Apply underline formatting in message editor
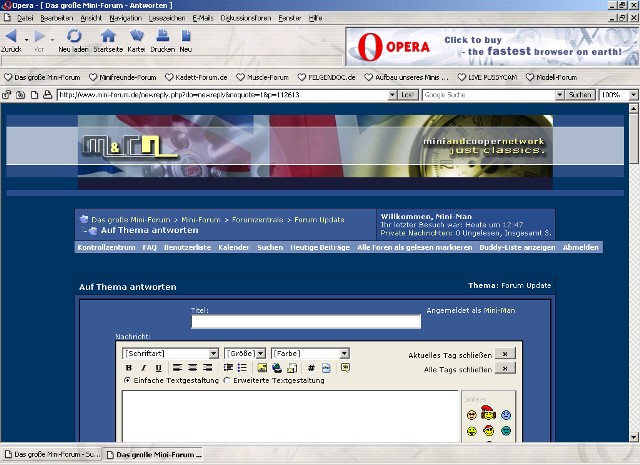The height and width of the screenshot is (465, 640). (158, 368)
